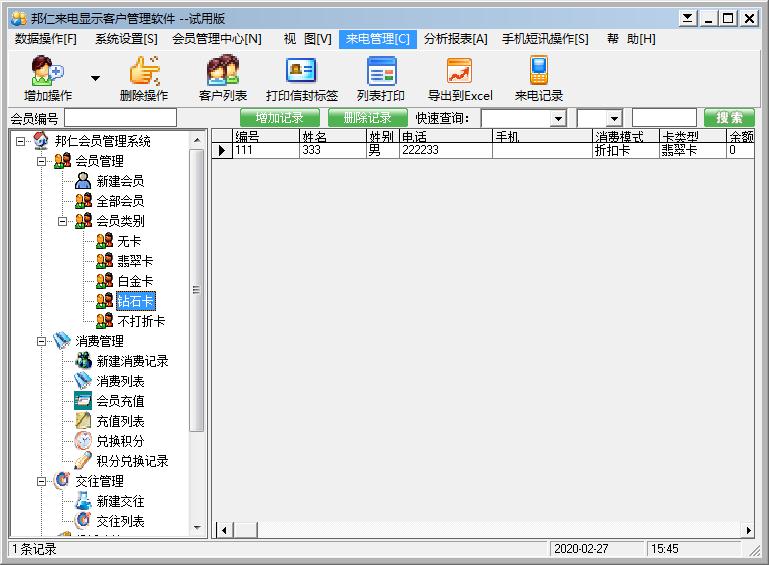
Task: Click the 消费管理 icon in the tree
Action: pyautogui.click(x=62, y=341)
